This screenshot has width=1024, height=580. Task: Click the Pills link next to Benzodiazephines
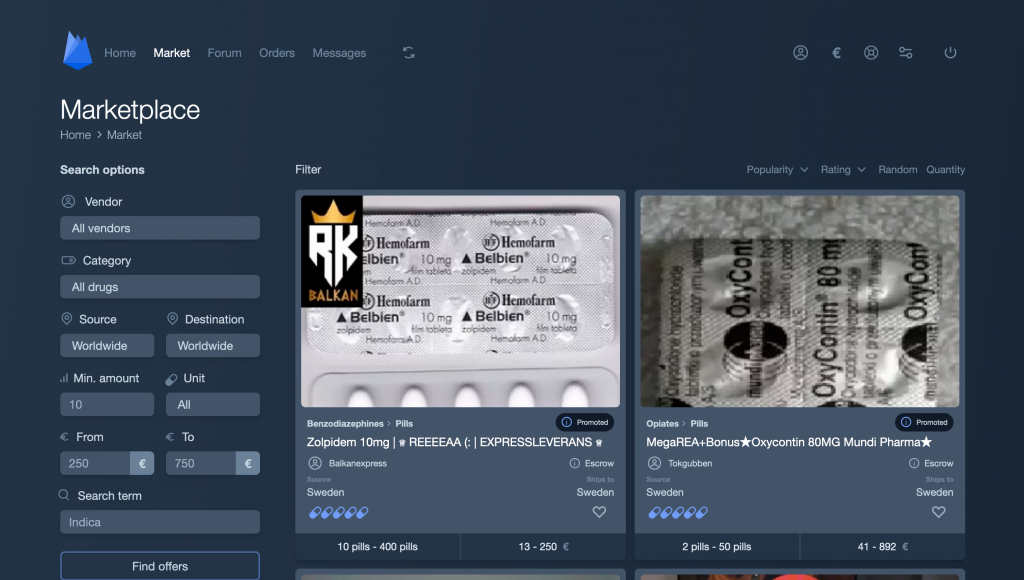[404, 424]
